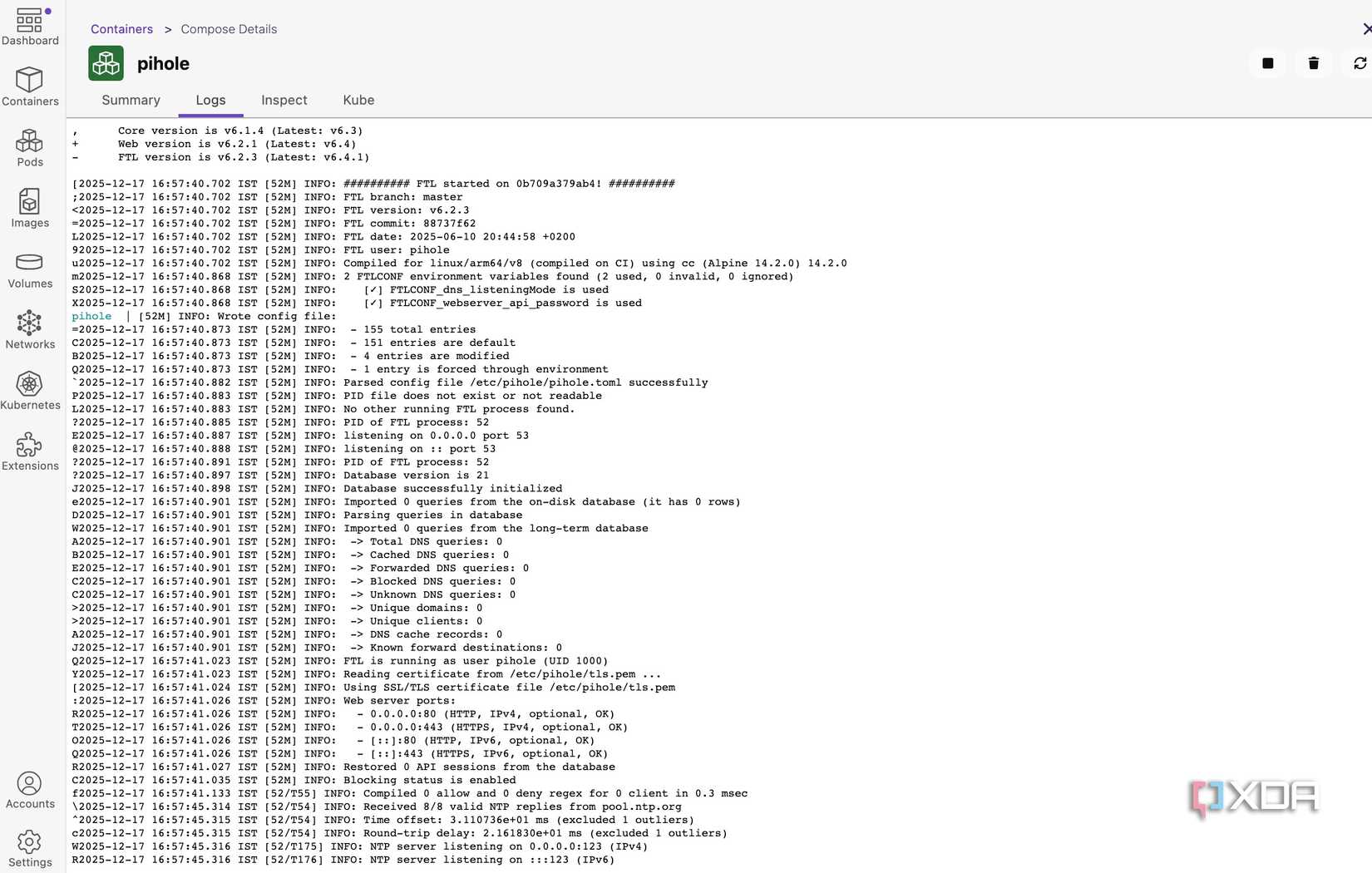The width and height of the screenshot is (1372, 873).
Task: Open the Pods view
Action: pyautogui.click(x=30, y=147)
